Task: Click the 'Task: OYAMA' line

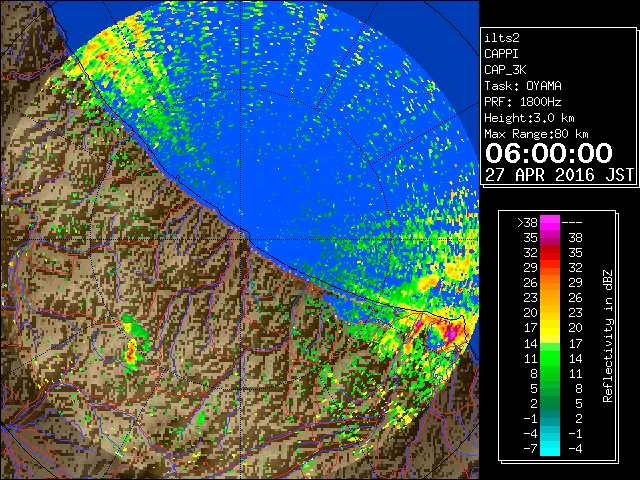Action: click(x=523, y=86)
